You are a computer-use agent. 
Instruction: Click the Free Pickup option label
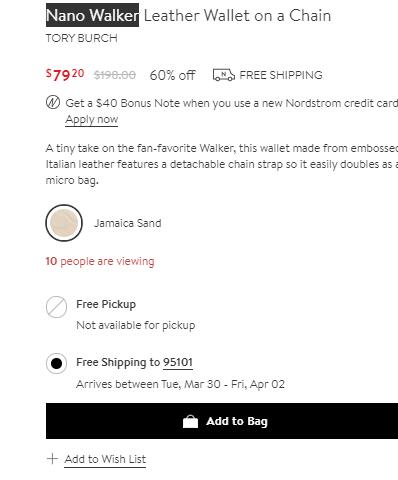pyautogui.click(x=106, y=304)
